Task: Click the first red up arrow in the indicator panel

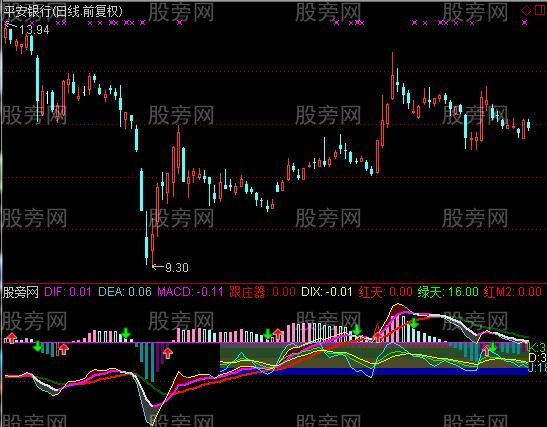Action: [12, 337]
